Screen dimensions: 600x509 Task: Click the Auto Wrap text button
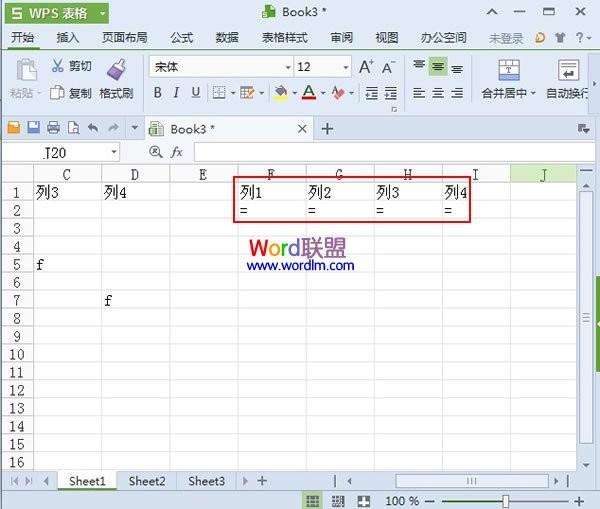(568, 80)
